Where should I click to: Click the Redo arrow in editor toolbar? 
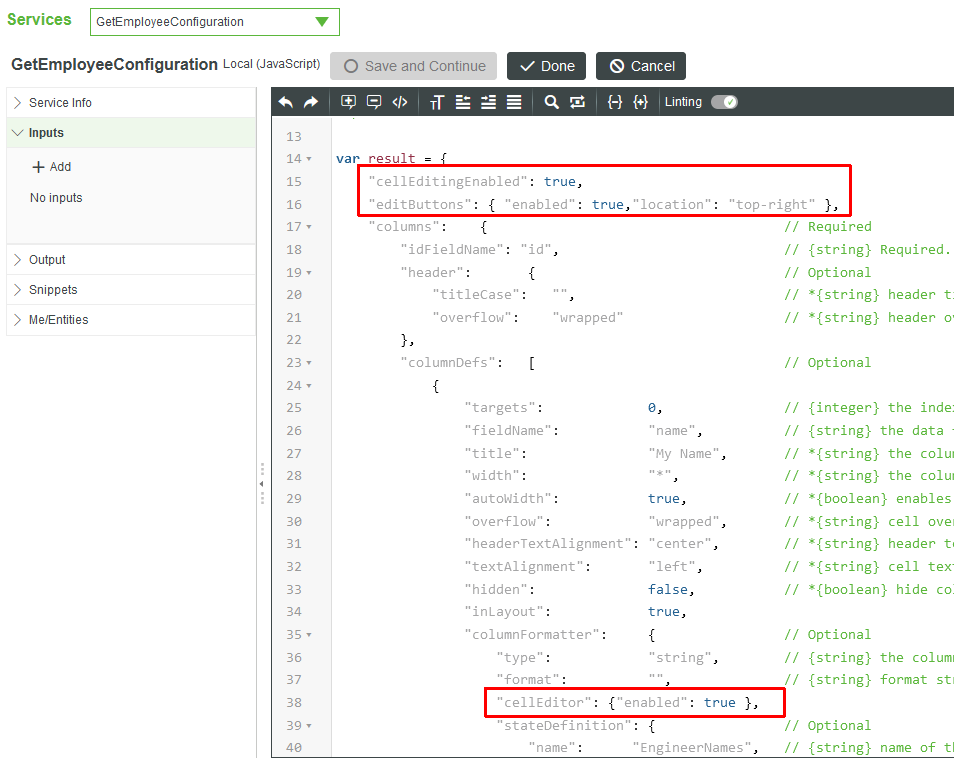pyautogui.click(x=311, y=102)
